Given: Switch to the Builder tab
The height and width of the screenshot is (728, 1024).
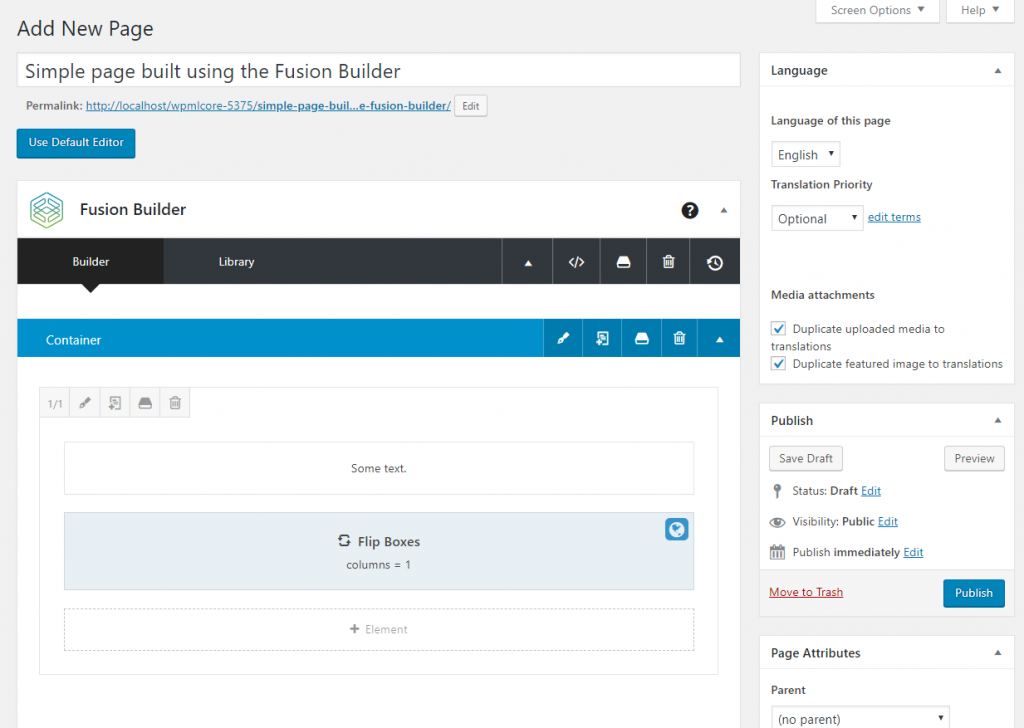Looking at the screenshot, I should tap(91, 262).
